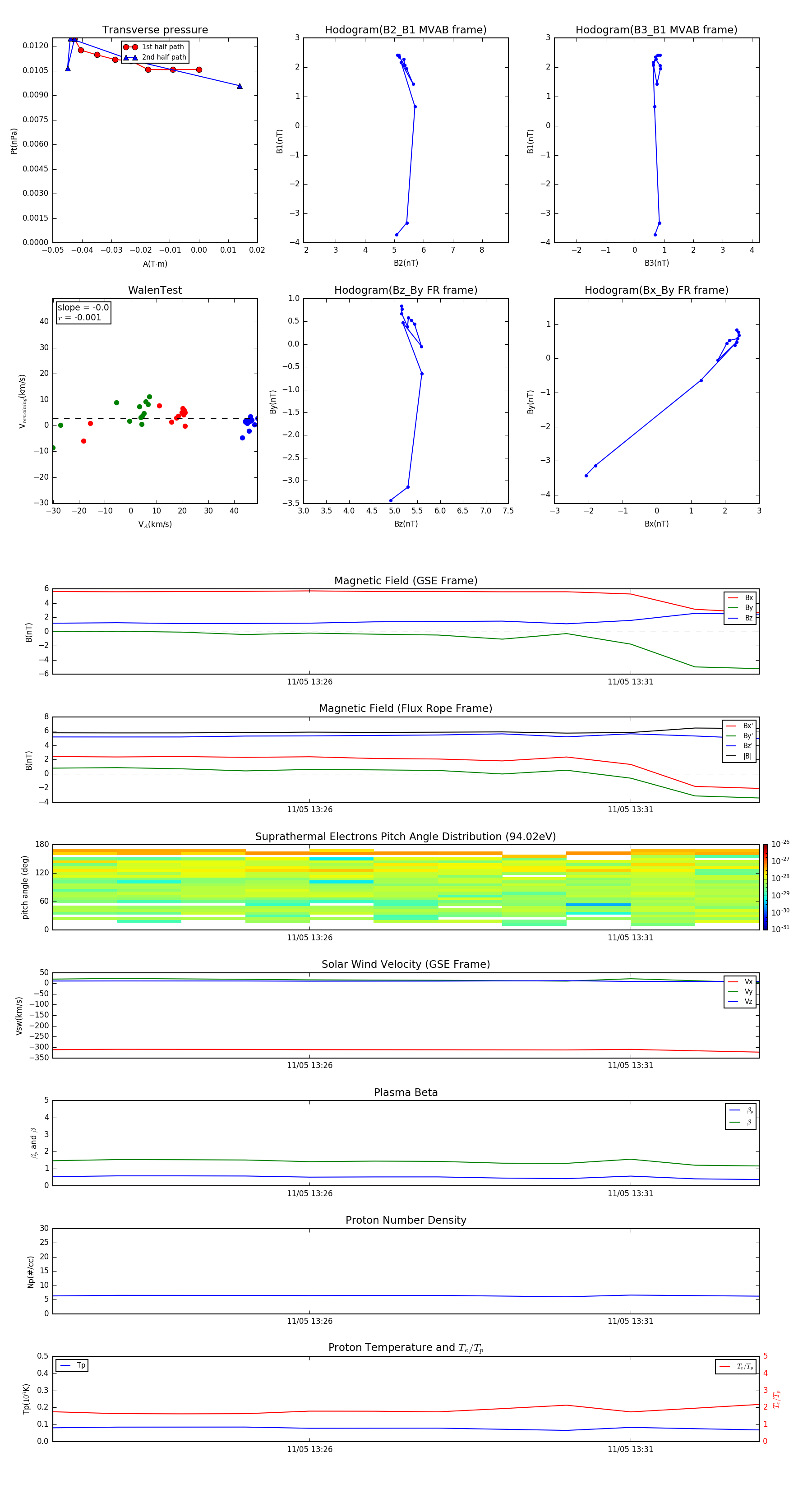Select "Bx'" in the Flux Rope legend
This screenshot has width=812, height=1489.
pos(739,726)
